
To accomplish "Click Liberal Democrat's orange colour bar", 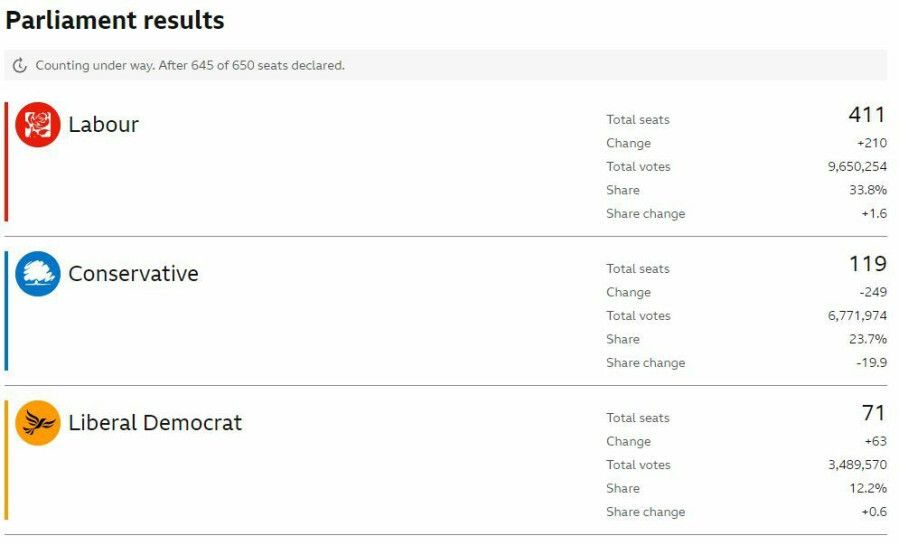I will (x=6, y=459).
